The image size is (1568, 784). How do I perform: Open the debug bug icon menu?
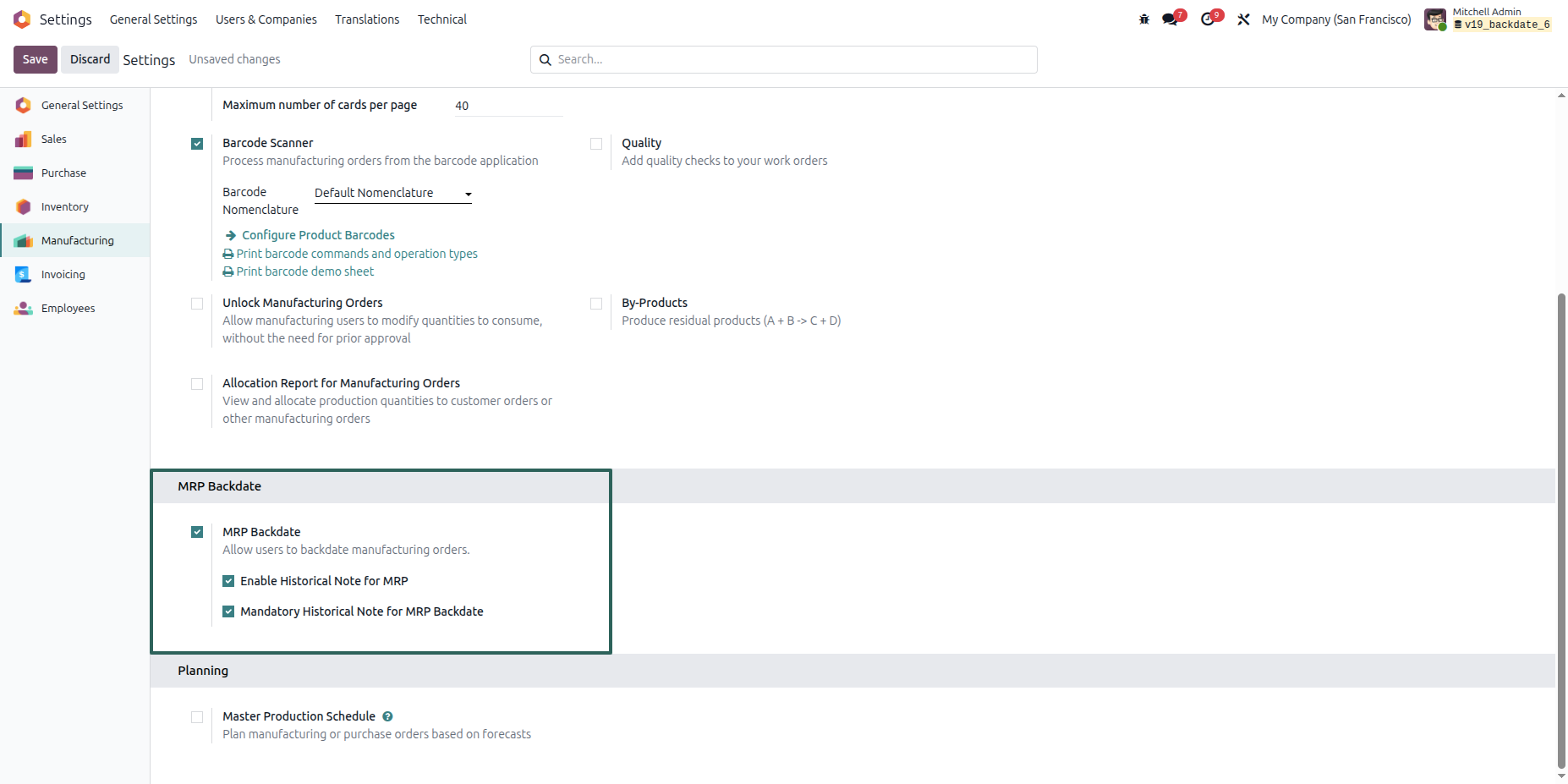click(x=1143, y=19)
